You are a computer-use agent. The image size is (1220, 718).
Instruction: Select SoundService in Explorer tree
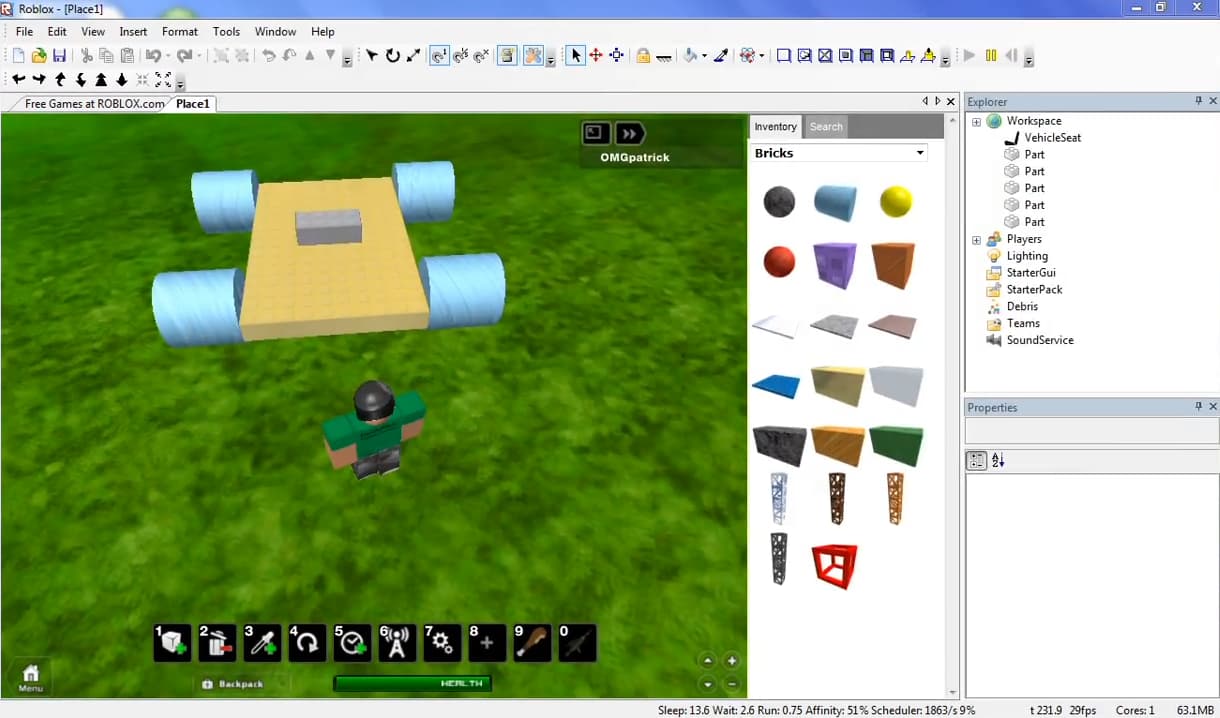click(1040, 340)
